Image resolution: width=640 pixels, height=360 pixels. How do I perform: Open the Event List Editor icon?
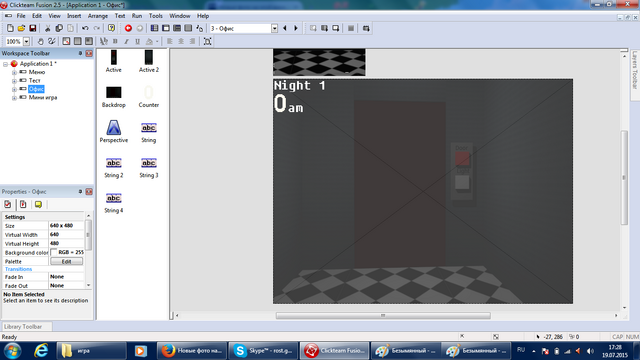click(188, 28)
